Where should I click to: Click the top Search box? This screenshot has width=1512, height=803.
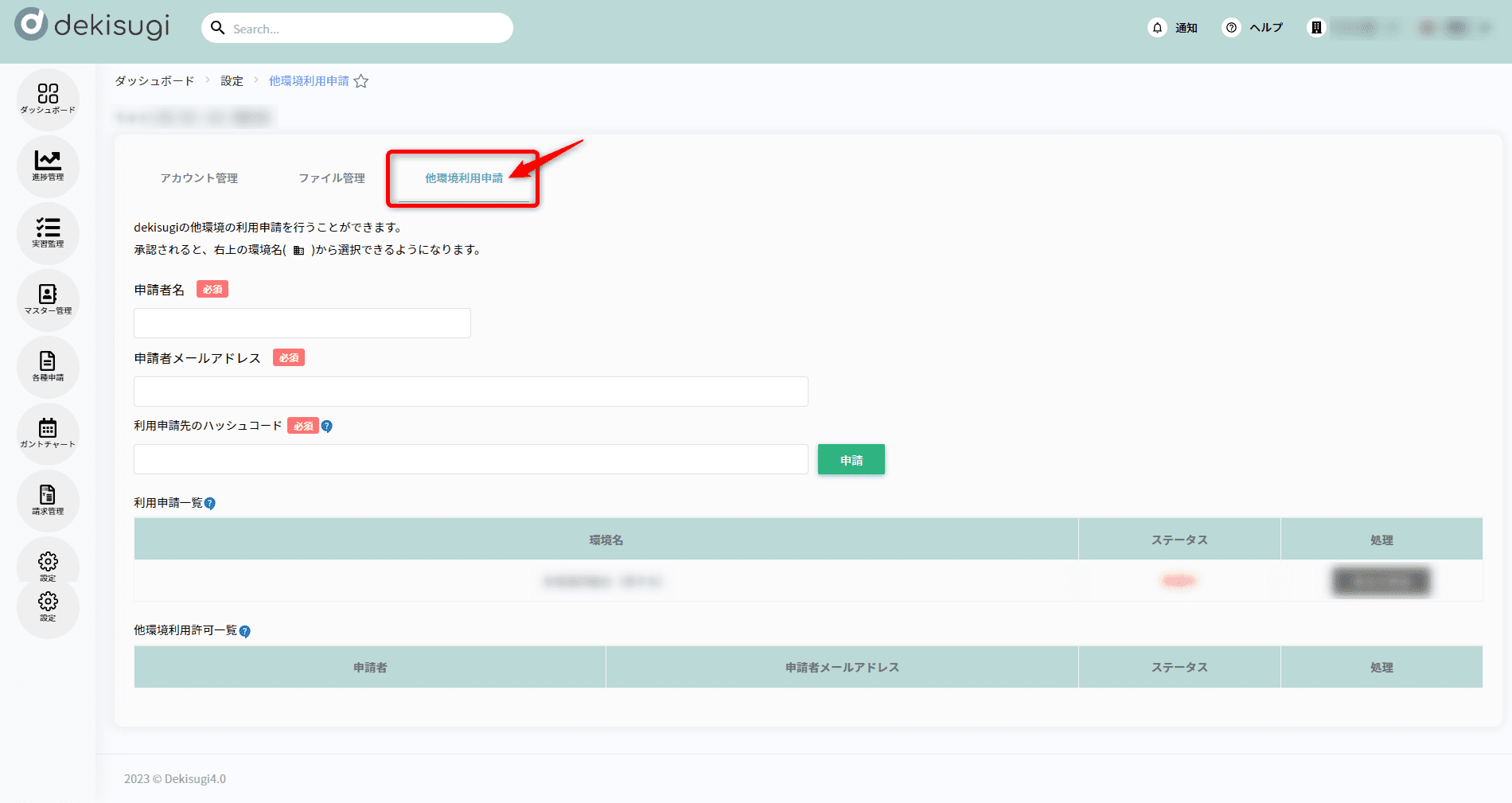pyautogui.click(x=357, y=29)
